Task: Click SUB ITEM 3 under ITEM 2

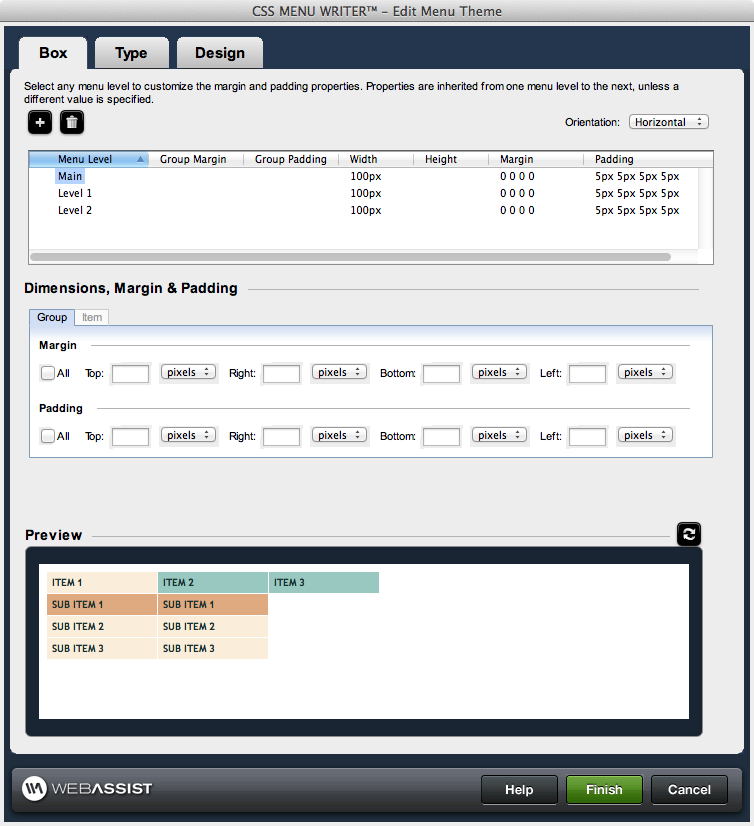Action: click(213, 648)
